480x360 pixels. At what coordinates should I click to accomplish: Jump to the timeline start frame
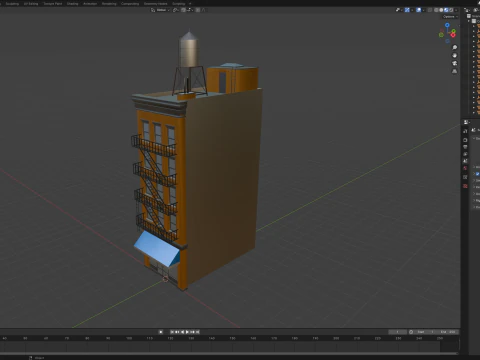tap(172, 332)
